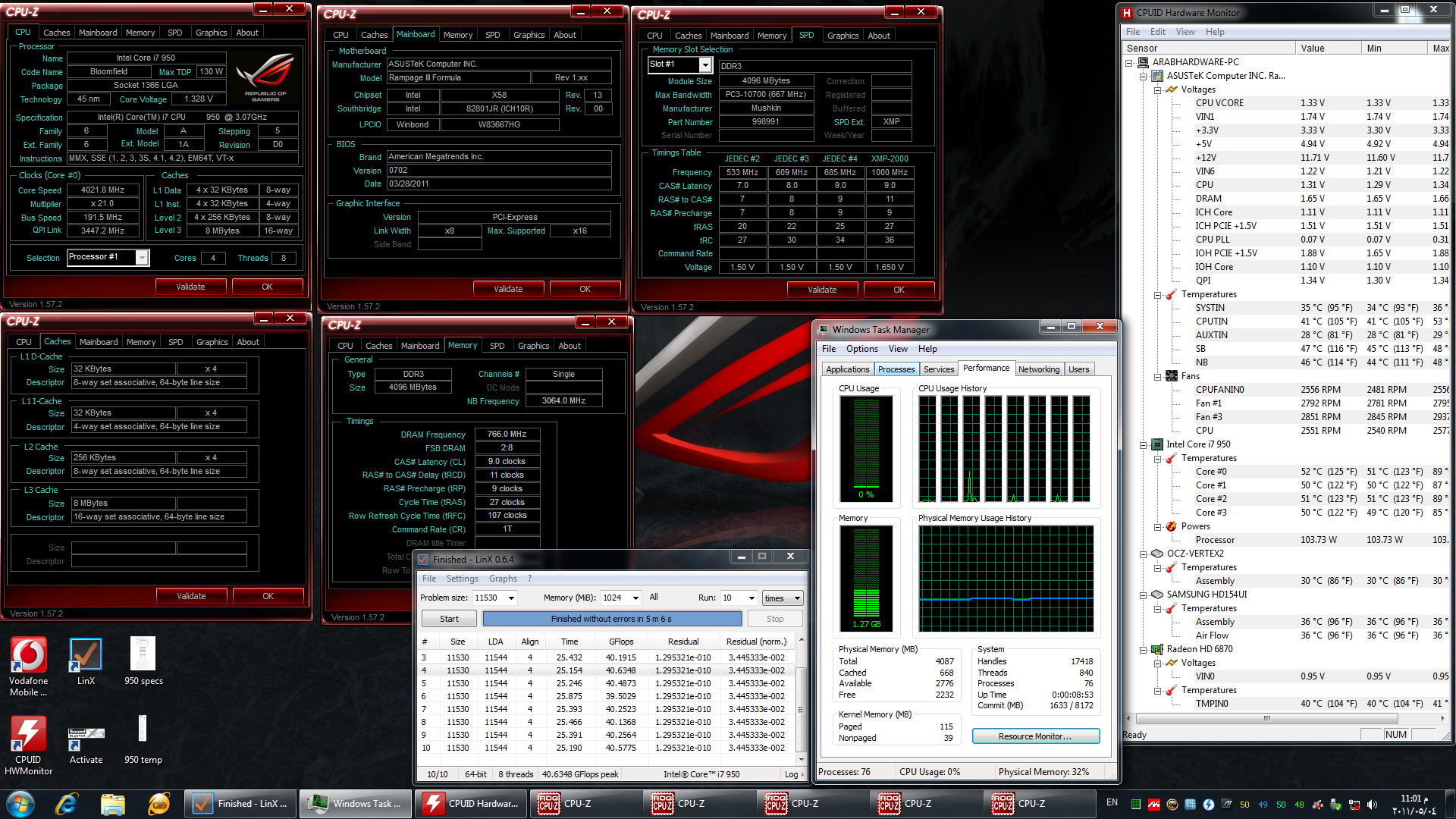Click the Resource Monitor button
1456x819 pixels.
pyautogui.click(x=1035, y=736)
